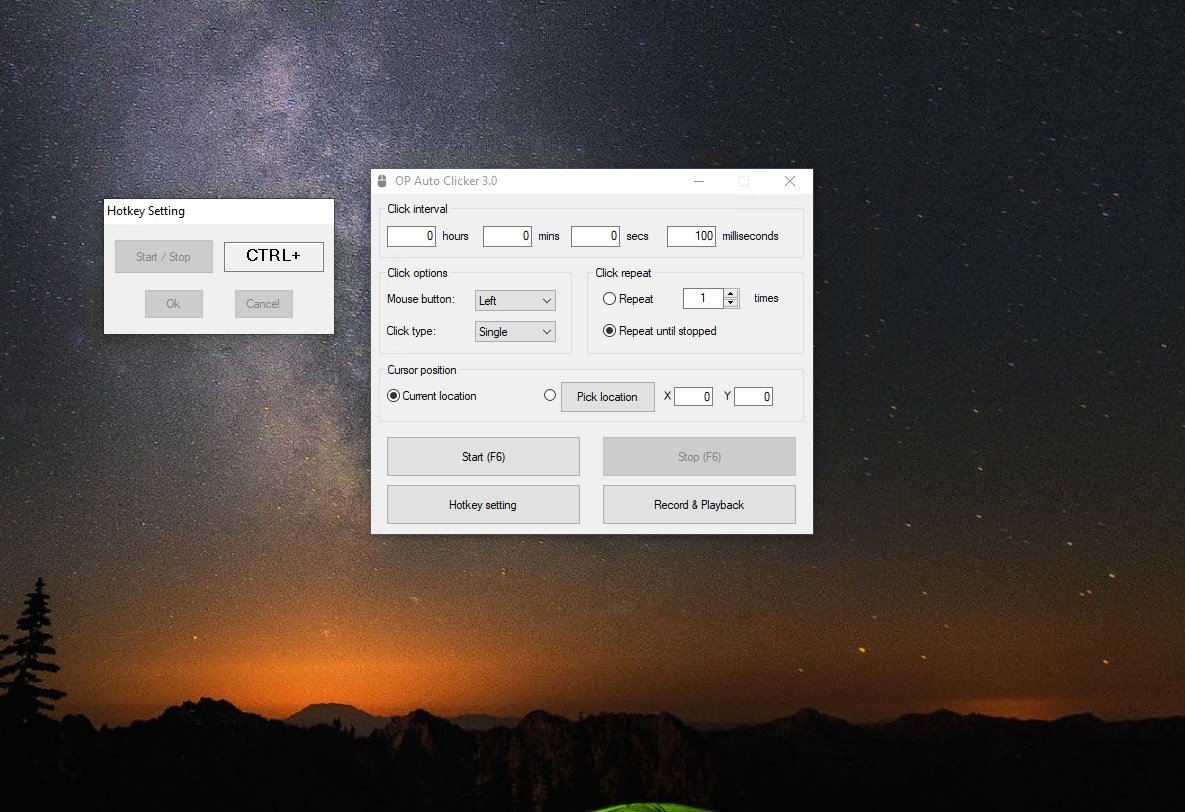The image size is (1185, 812).
Task: Click the Click type: label
Action: point(410,331)
